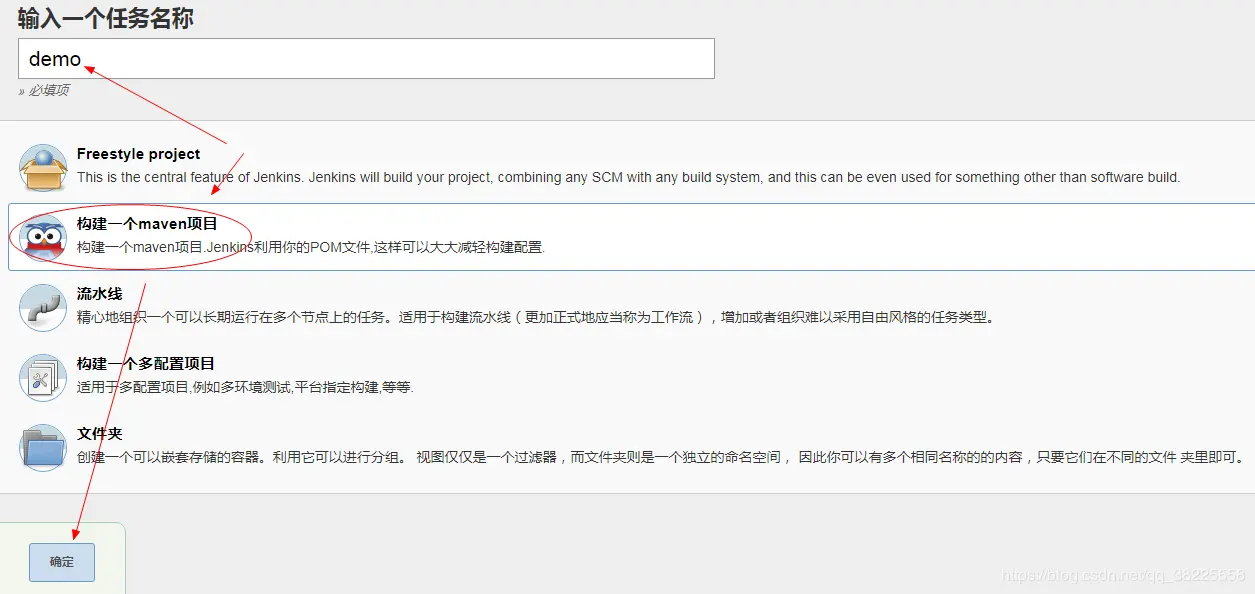Select the 文件夹 item title
Image resolution: width=1255 pixels, height=594 pixels.
[x=99, y=434]
